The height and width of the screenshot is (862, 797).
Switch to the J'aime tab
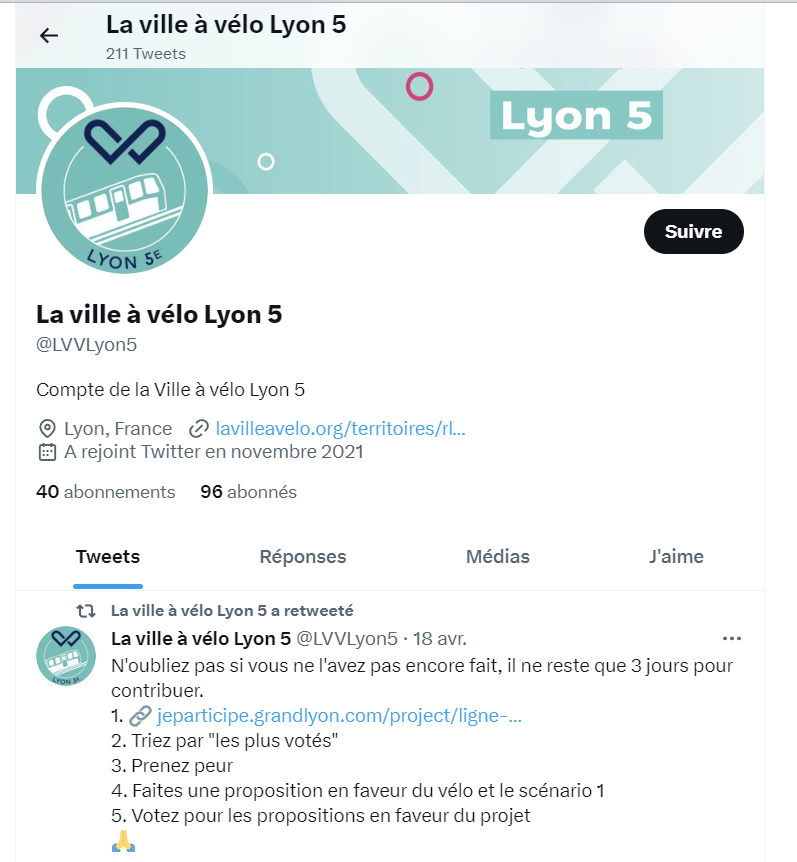tap(676, 556)
